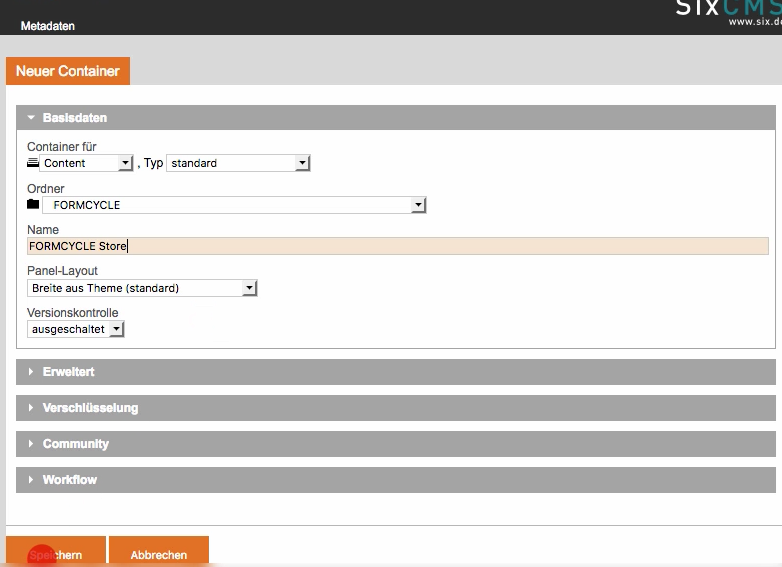Viewport: 782px width, 567px height.
Task: Collapse the Basisdaten section
Action: click(x=74, y=118)
